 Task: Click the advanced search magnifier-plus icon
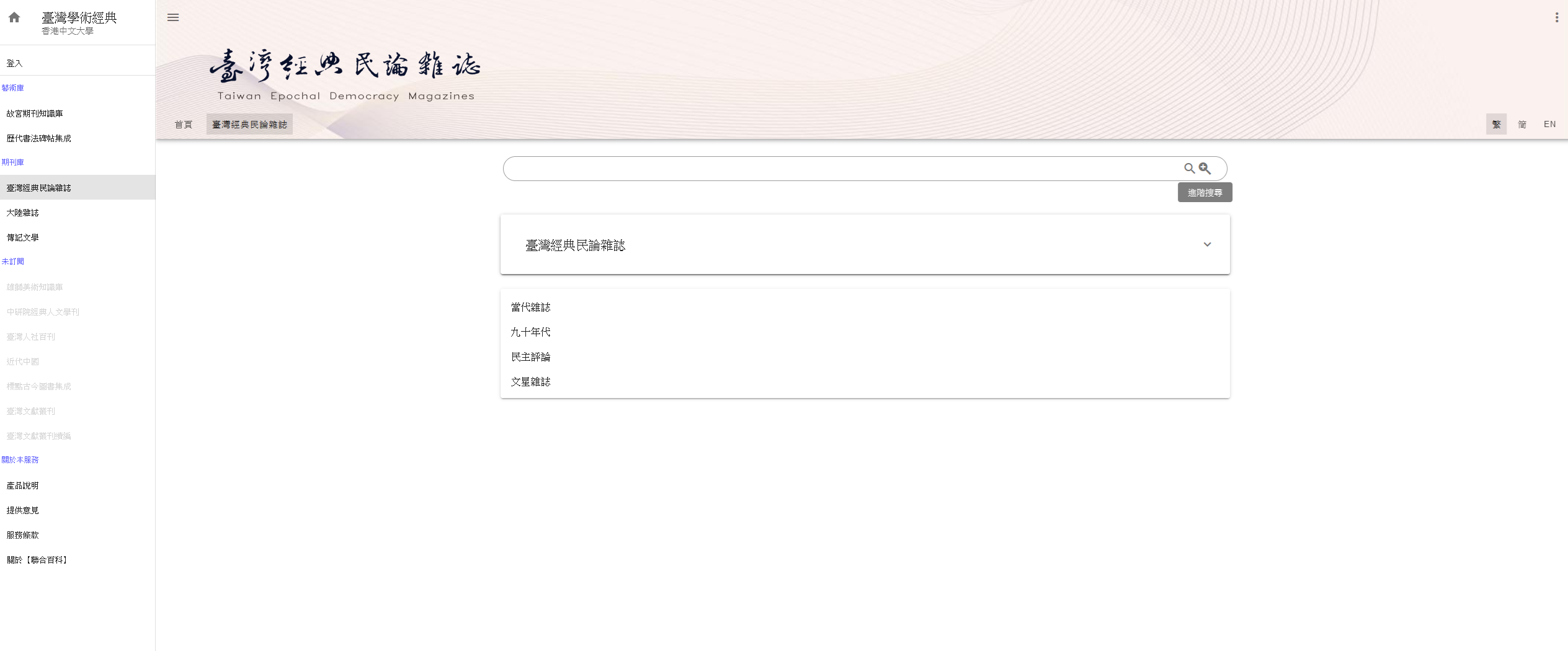pos(1205,168)
